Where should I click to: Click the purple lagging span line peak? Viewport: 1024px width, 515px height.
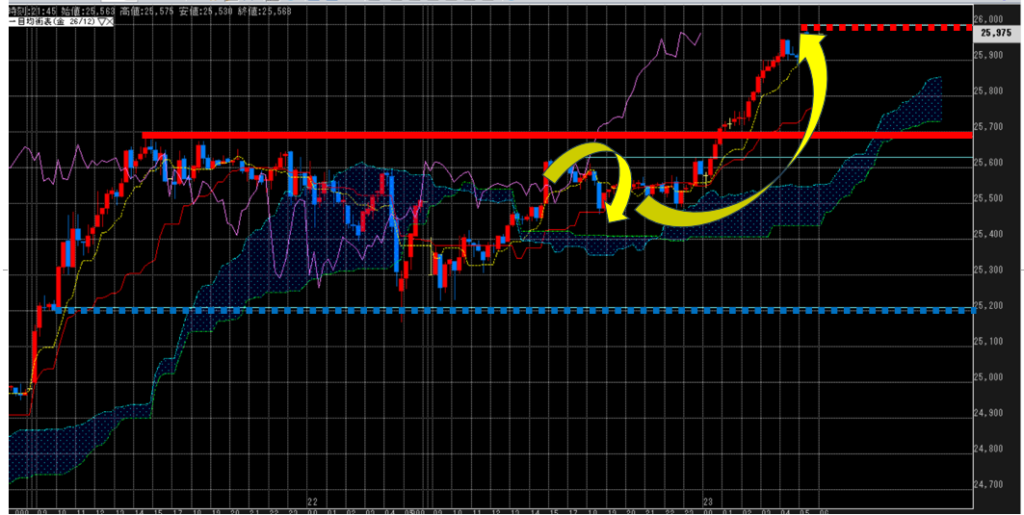point(661,42)
